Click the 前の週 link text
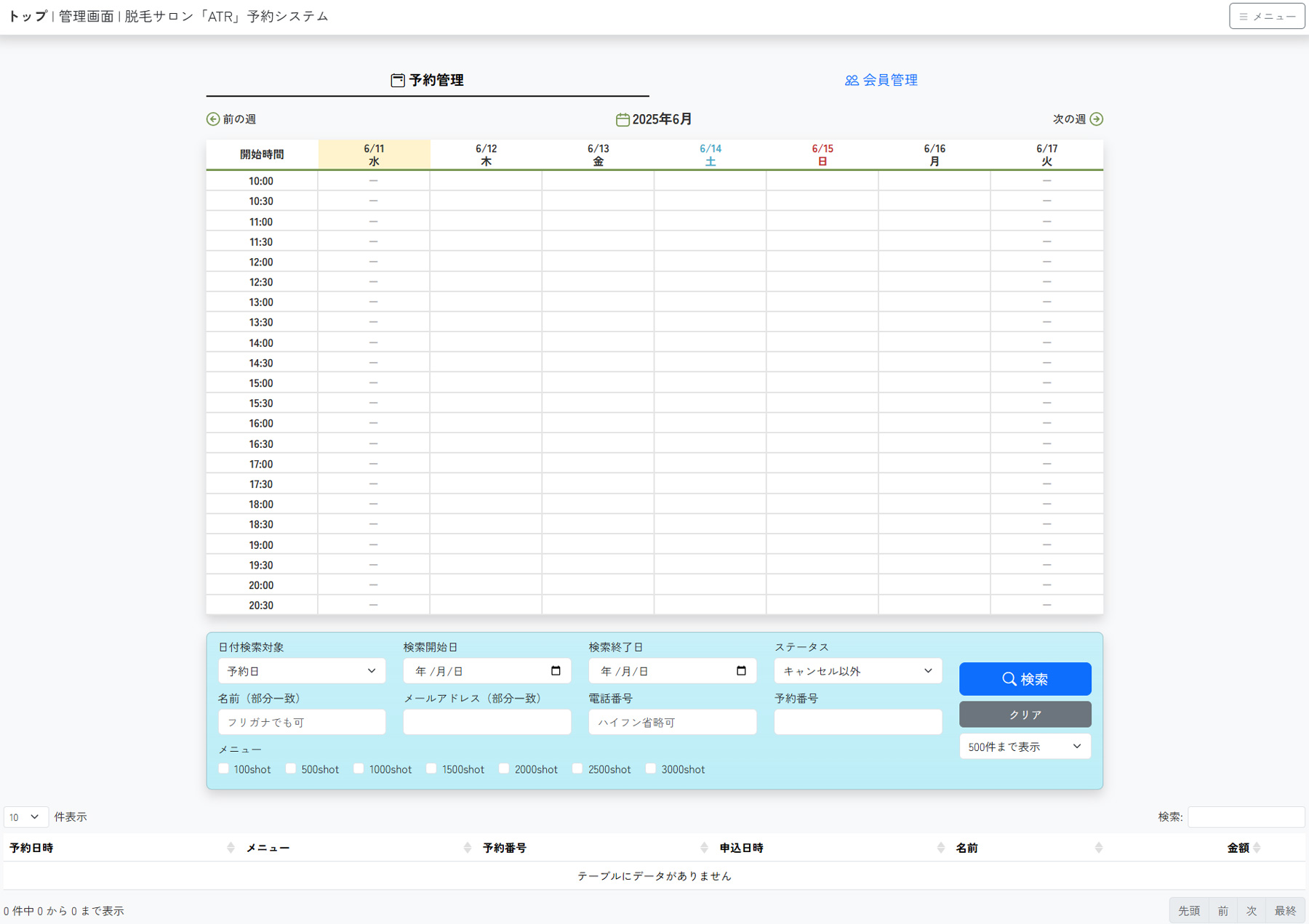 [239, 119]
